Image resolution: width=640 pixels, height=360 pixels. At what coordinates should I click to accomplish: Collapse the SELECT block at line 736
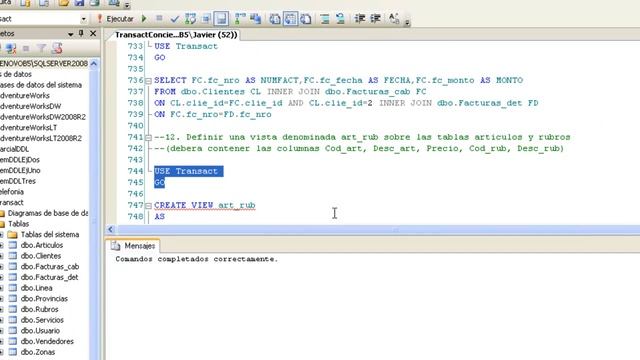[148, 81]
